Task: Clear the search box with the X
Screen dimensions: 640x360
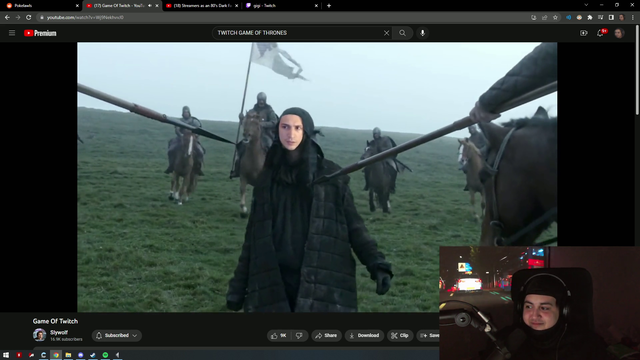Action: point(386,33)
